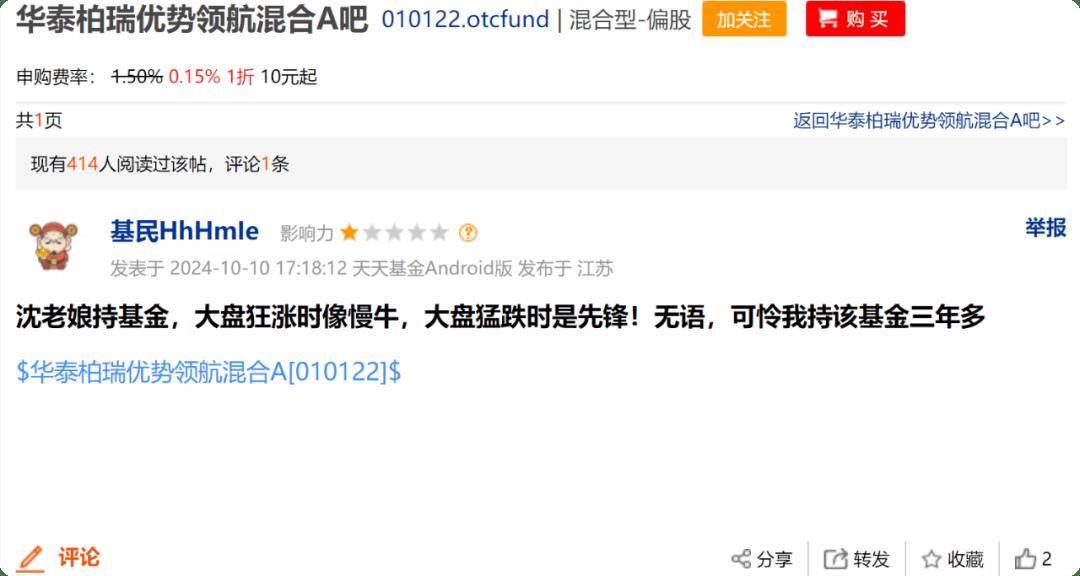
Task: Click the shopping cart icon in 购买
Action: [828, 19]
